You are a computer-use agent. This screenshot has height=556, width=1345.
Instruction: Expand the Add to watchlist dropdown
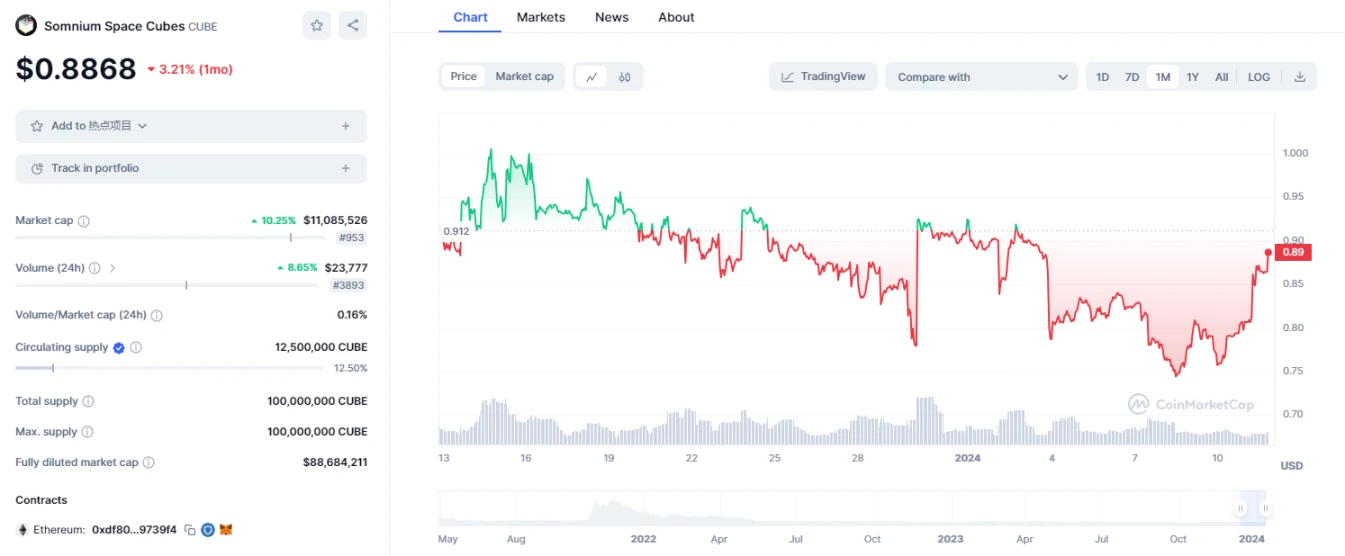(x=142, y=126)
